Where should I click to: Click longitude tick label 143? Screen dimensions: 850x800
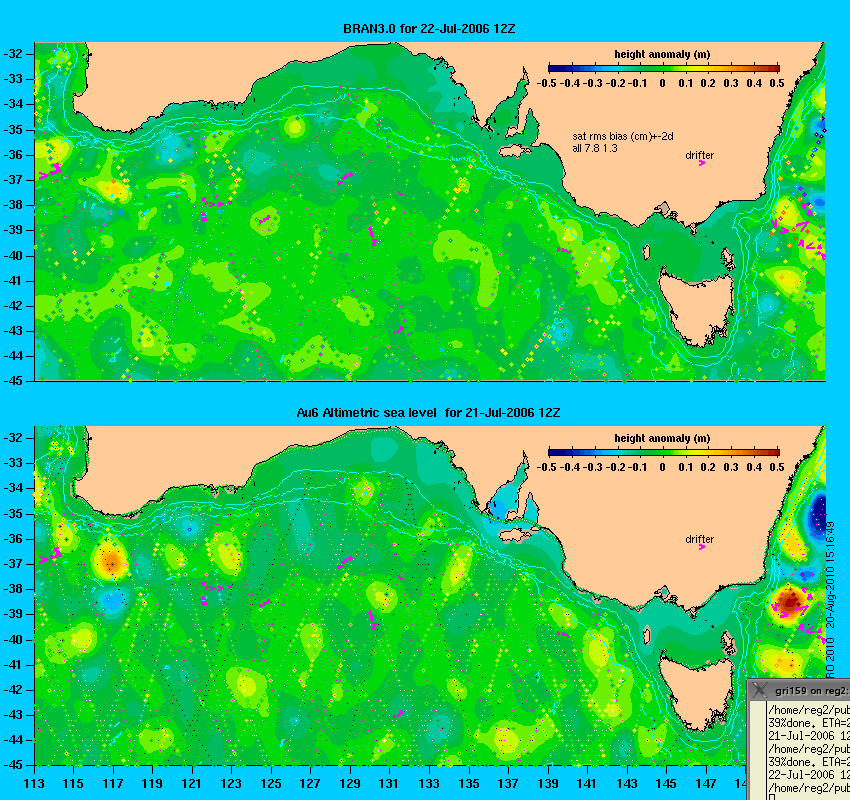(627, 784)
